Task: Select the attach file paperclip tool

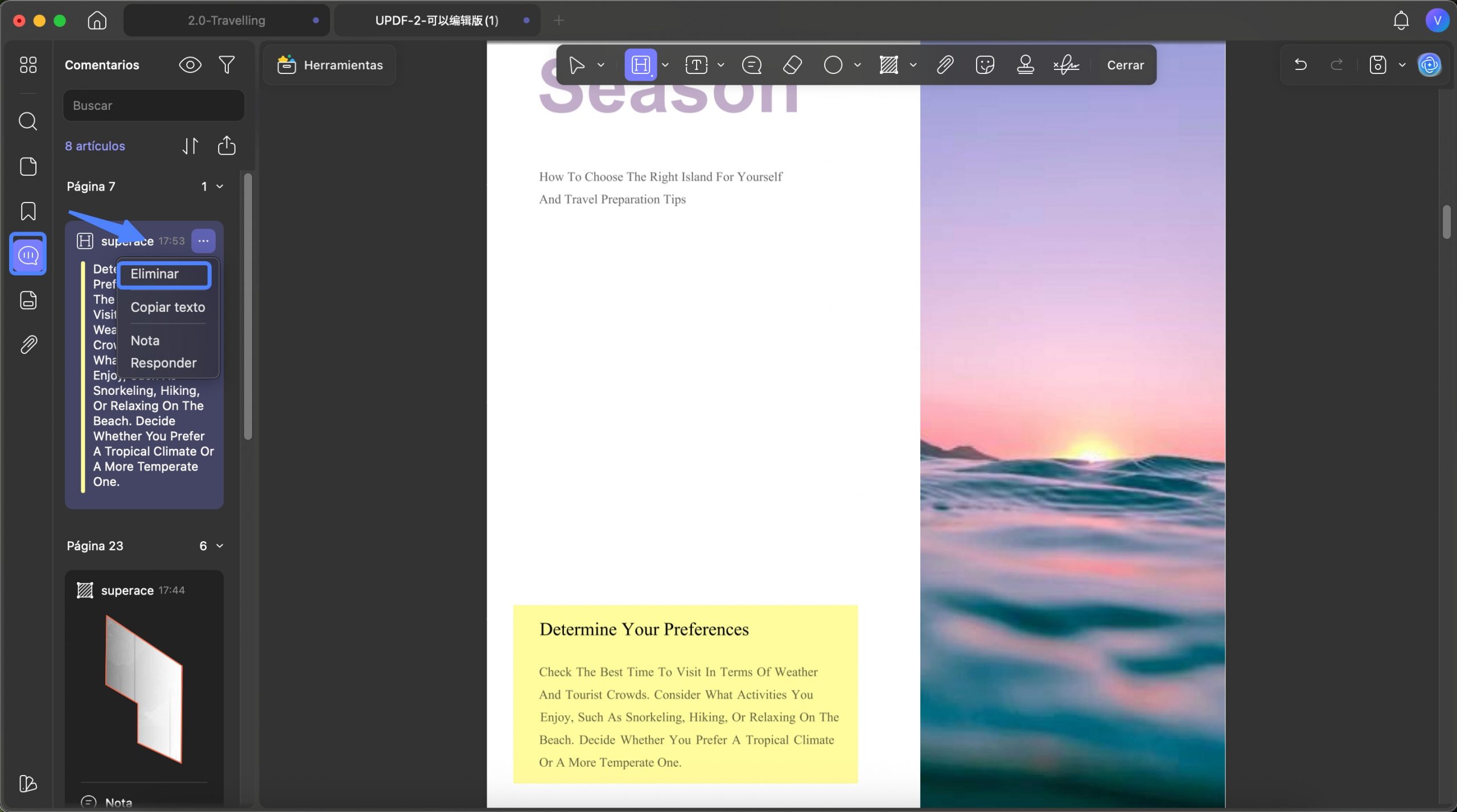Action: click(x=945, y=65)
